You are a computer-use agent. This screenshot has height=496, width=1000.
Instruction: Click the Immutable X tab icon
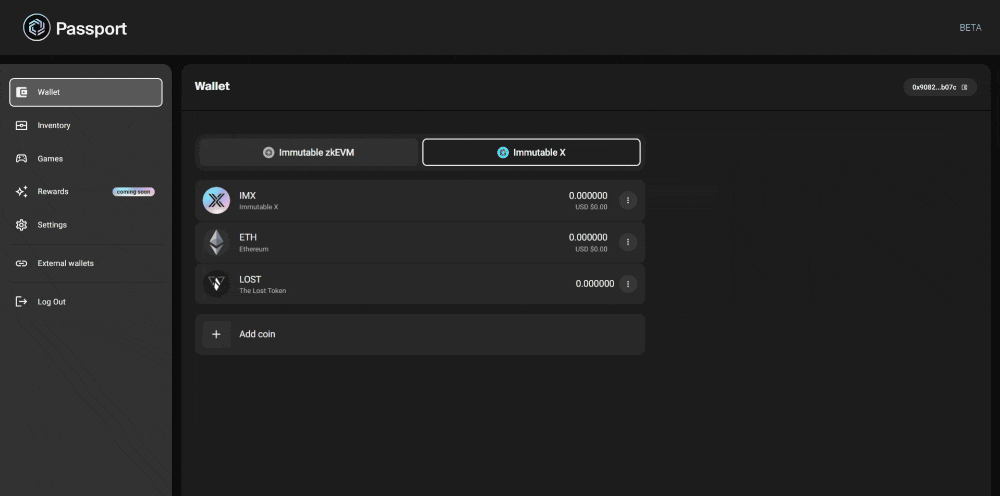point(503,152)
